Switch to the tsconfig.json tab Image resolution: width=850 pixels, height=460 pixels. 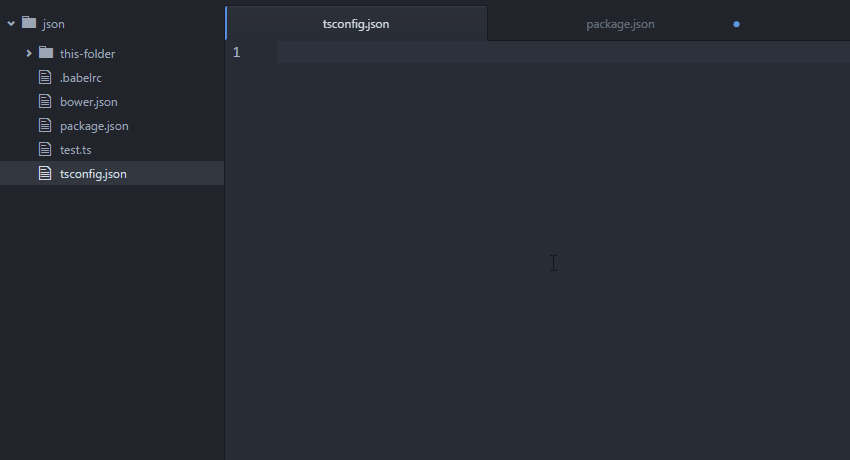click(356, 24)
